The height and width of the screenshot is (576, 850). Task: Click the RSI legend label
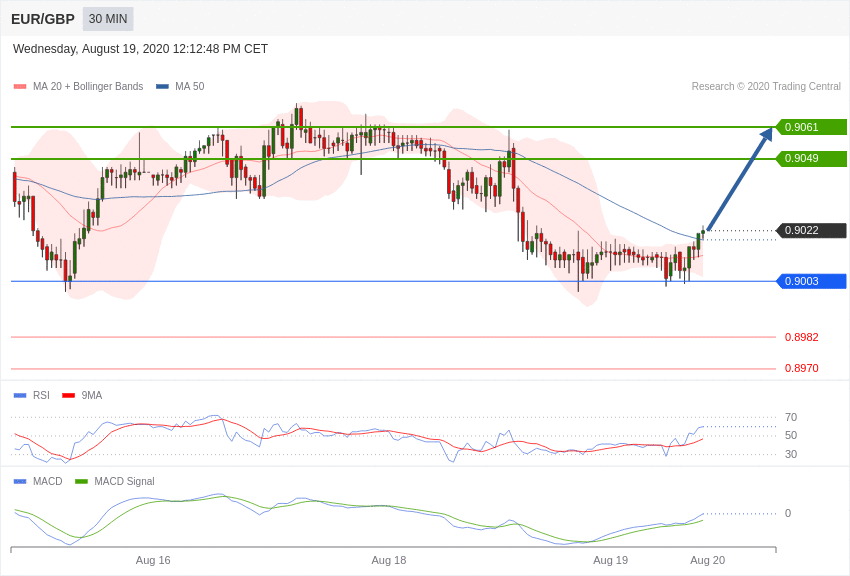tap(41, 396)
